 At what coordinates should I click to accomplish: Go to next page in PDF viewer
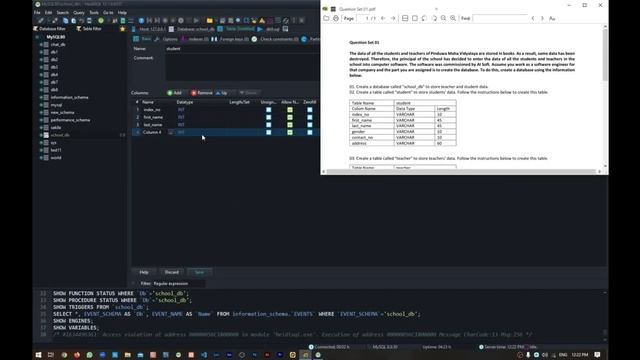tap(393, 18)
